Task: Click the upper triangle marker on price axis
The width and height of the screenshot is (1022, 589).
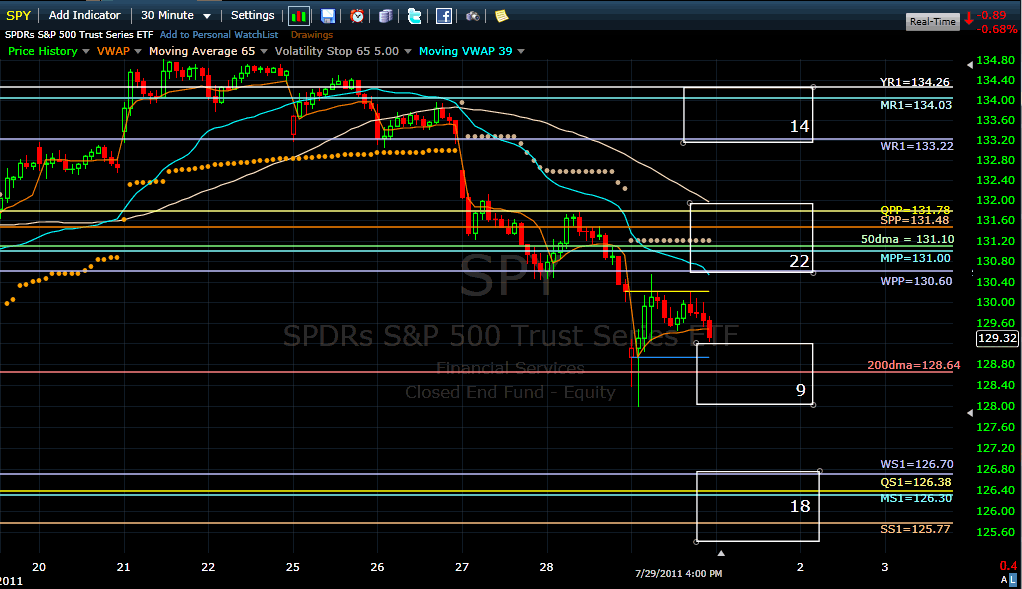Action: pyautogui.click(x=970, y=65)
